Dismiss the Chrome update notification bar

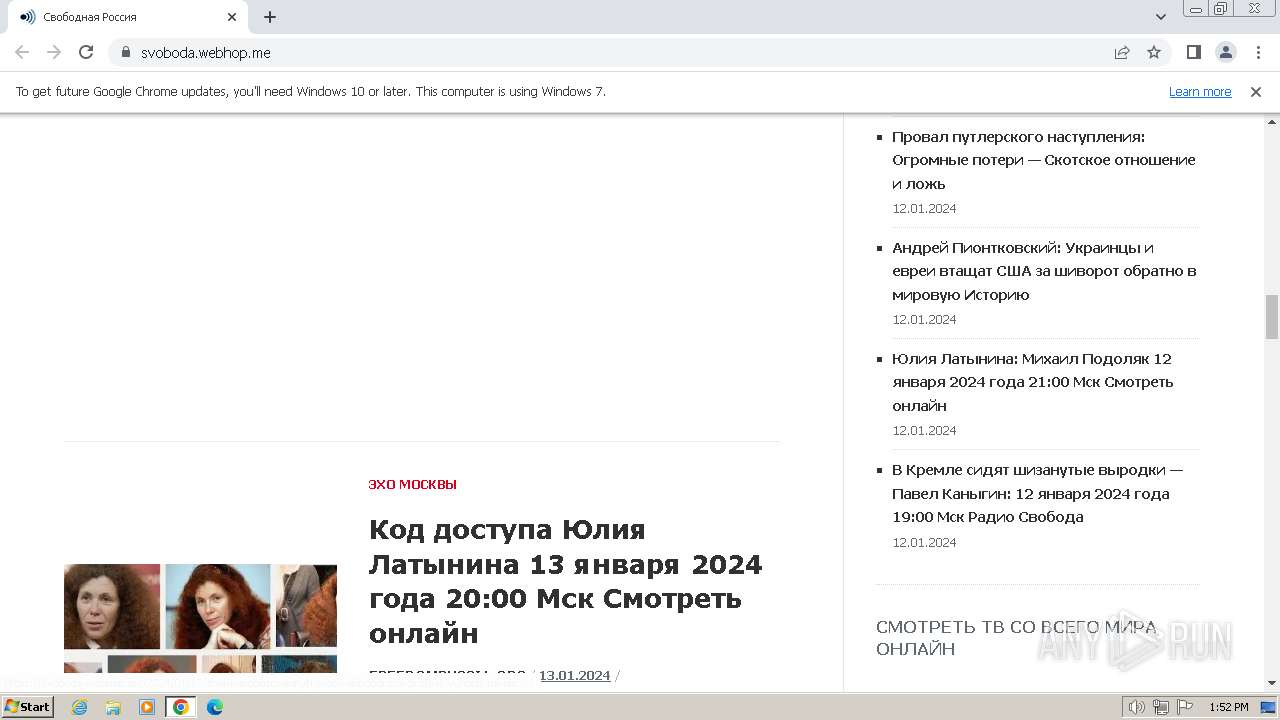(1256, 91)
